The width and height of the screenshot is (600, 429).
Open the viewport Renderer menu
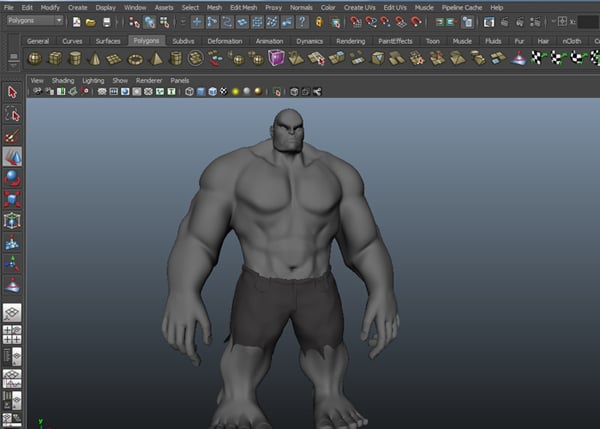coord(149,80)
